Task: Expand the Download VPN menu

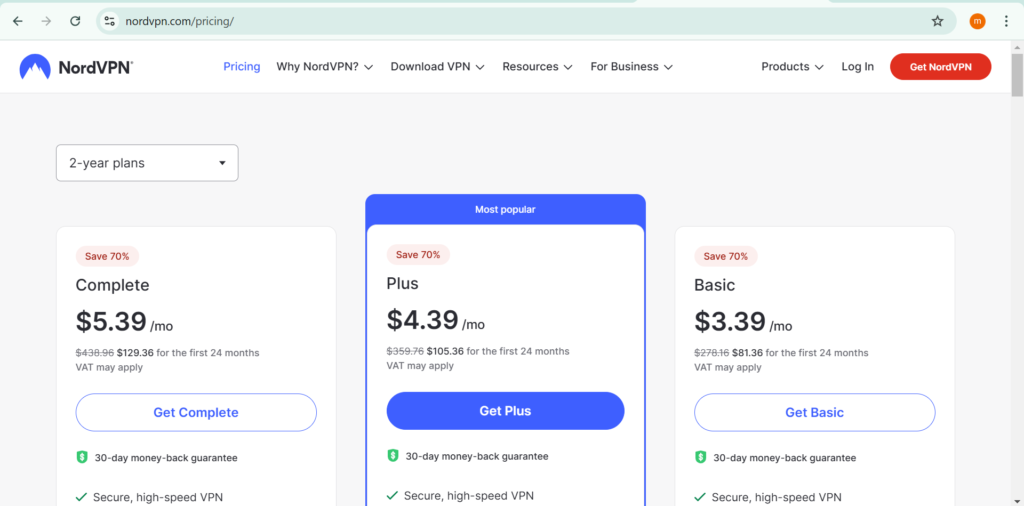Action: click(438, 67)
